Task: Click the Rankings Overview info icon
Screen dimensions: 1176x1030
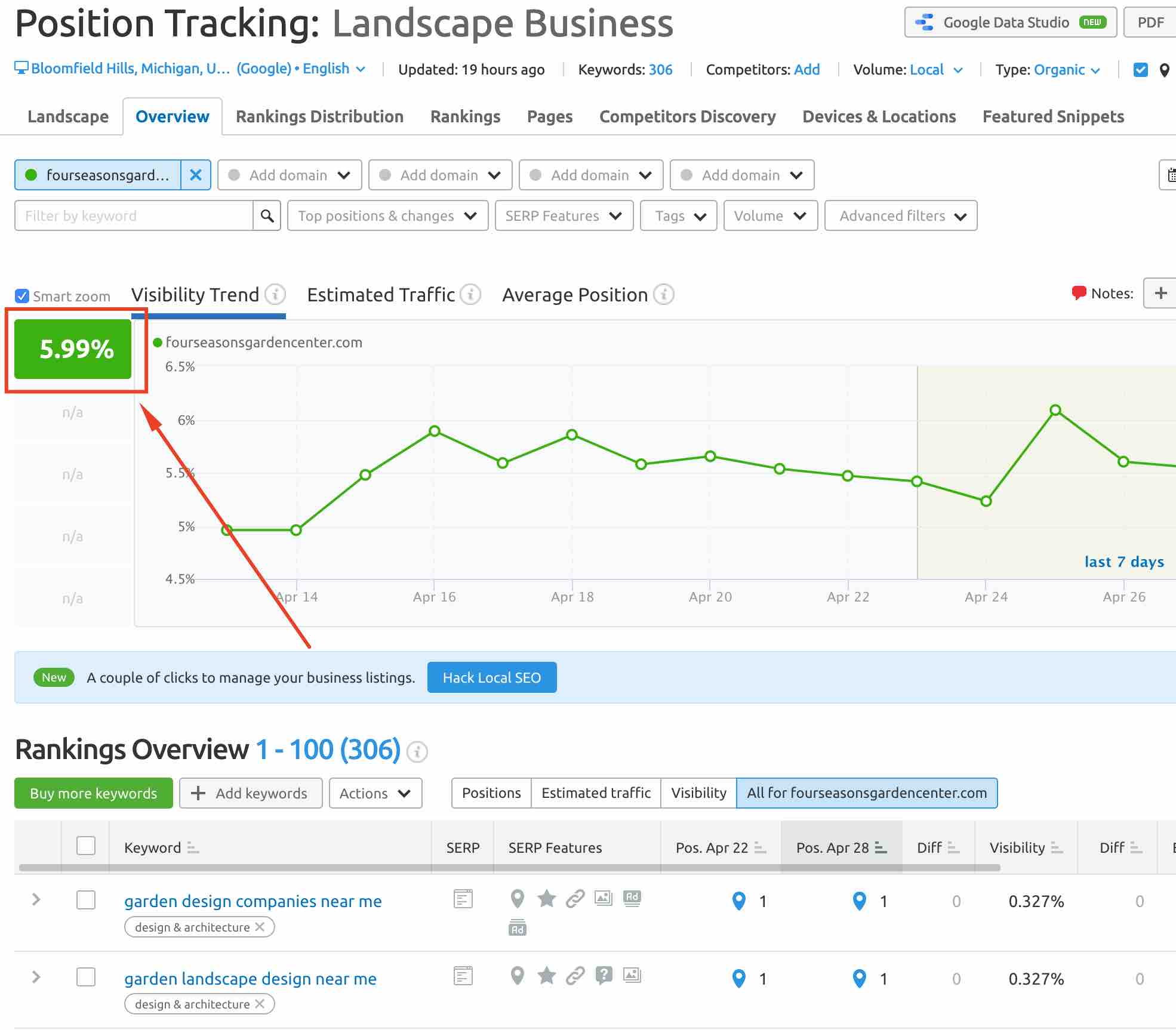Action: point(417,751)
